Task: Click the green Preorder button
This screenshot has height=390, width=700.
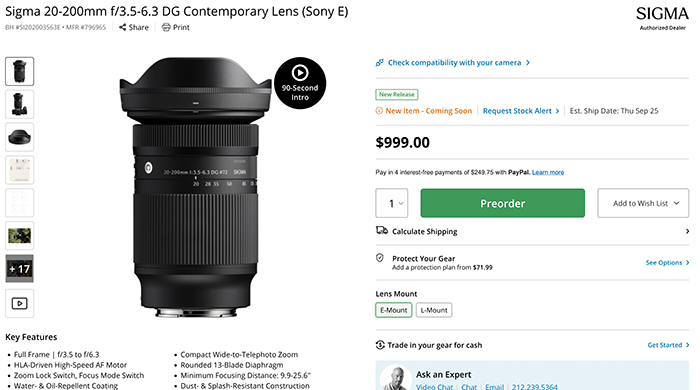Action: click(x=502, y=203)
